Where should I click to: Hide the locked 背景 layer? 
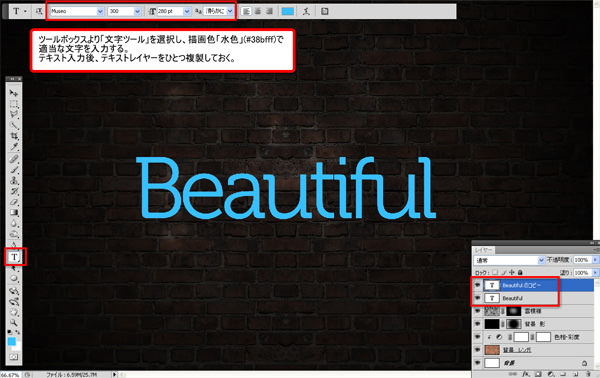(x=477, y=363)
